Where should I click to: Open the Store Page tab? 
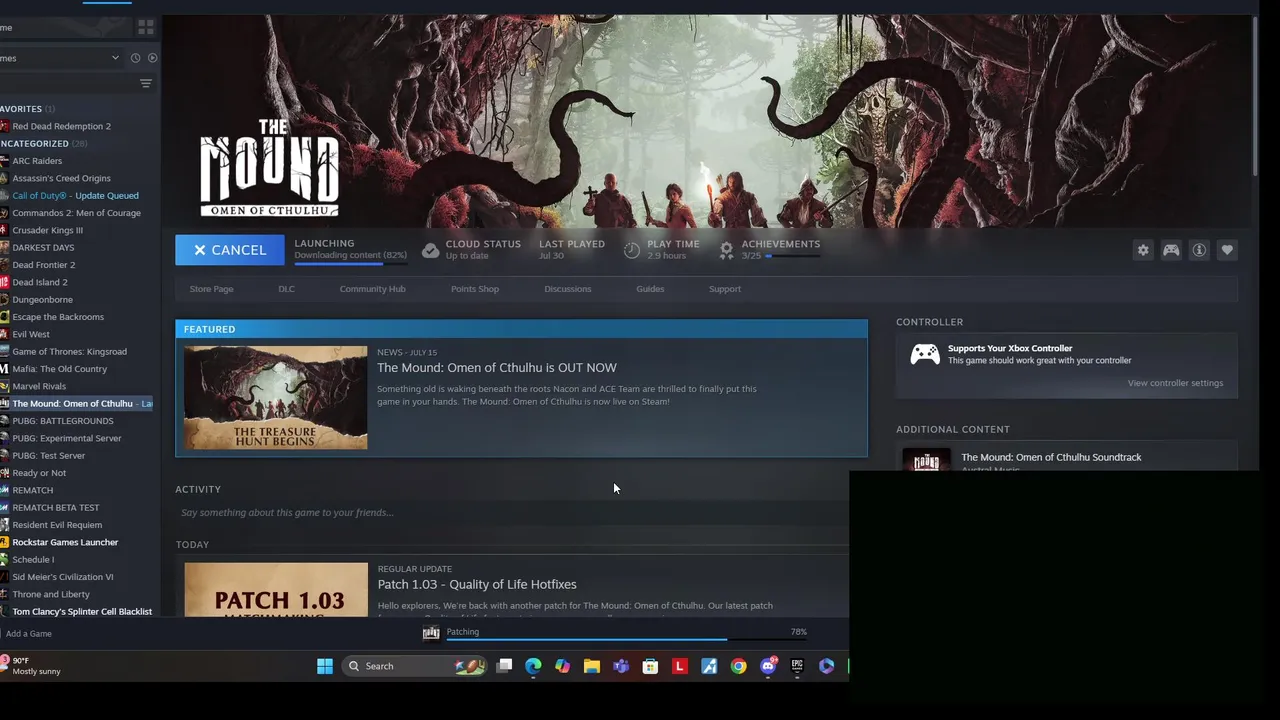click(x=211, y=289)
